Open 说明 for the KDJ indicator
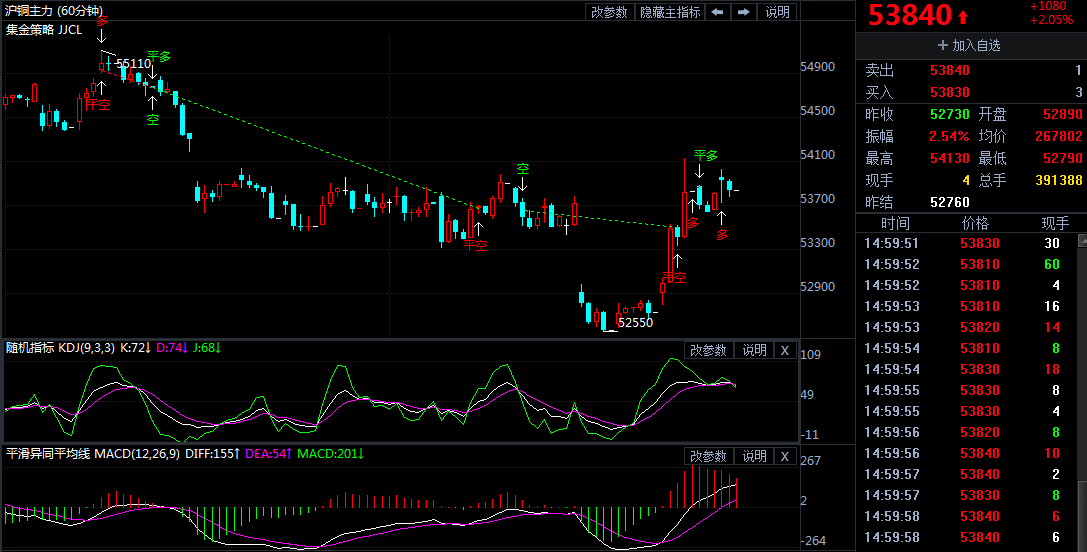 click(x=754, y=350)
